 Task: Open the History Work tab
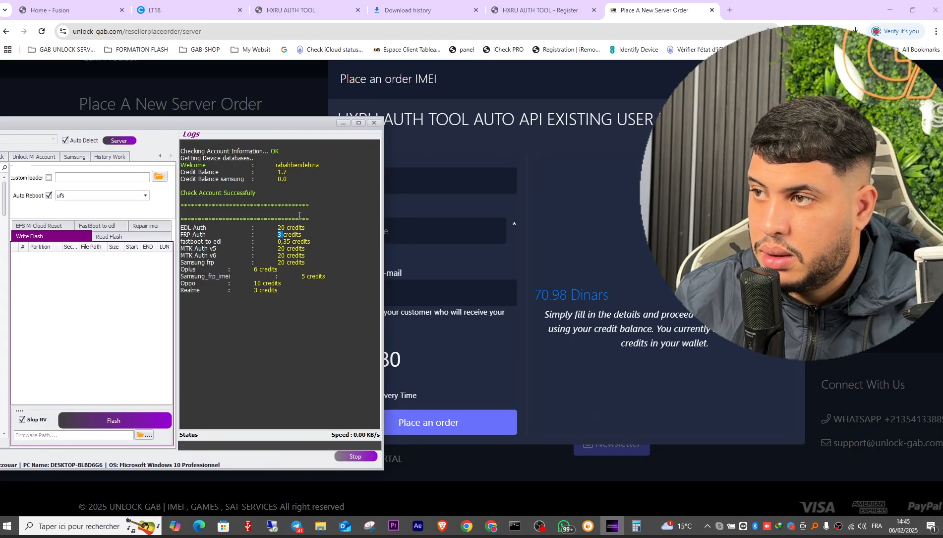coord(109,157)
